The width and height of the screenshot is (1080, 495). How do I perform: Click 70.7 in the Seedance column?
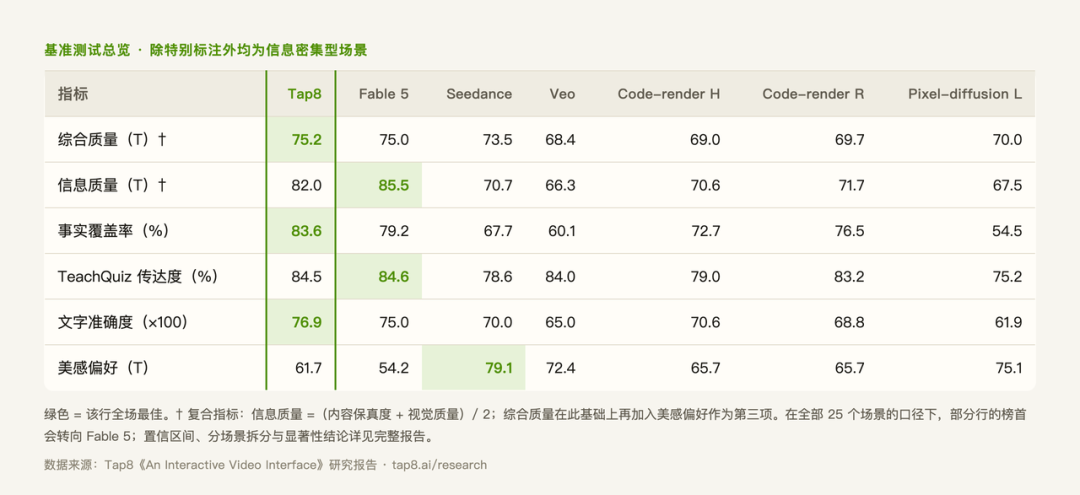coord(498,185)
